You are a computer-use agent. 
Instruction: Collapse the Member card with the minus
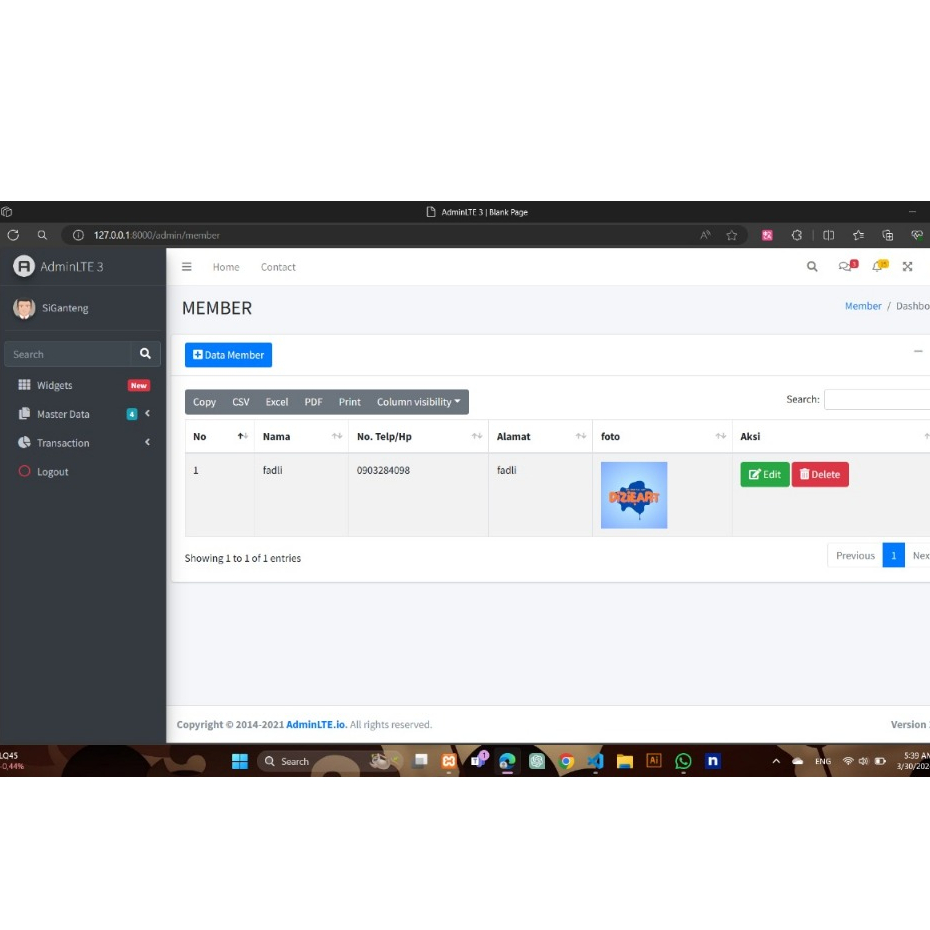[x=919, y=353]
